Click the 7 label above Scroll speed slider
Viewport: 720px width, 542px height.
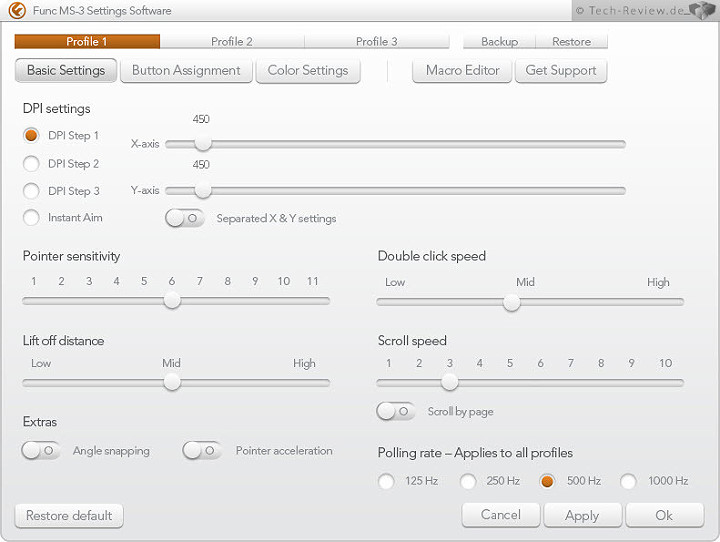pos(570,363)
